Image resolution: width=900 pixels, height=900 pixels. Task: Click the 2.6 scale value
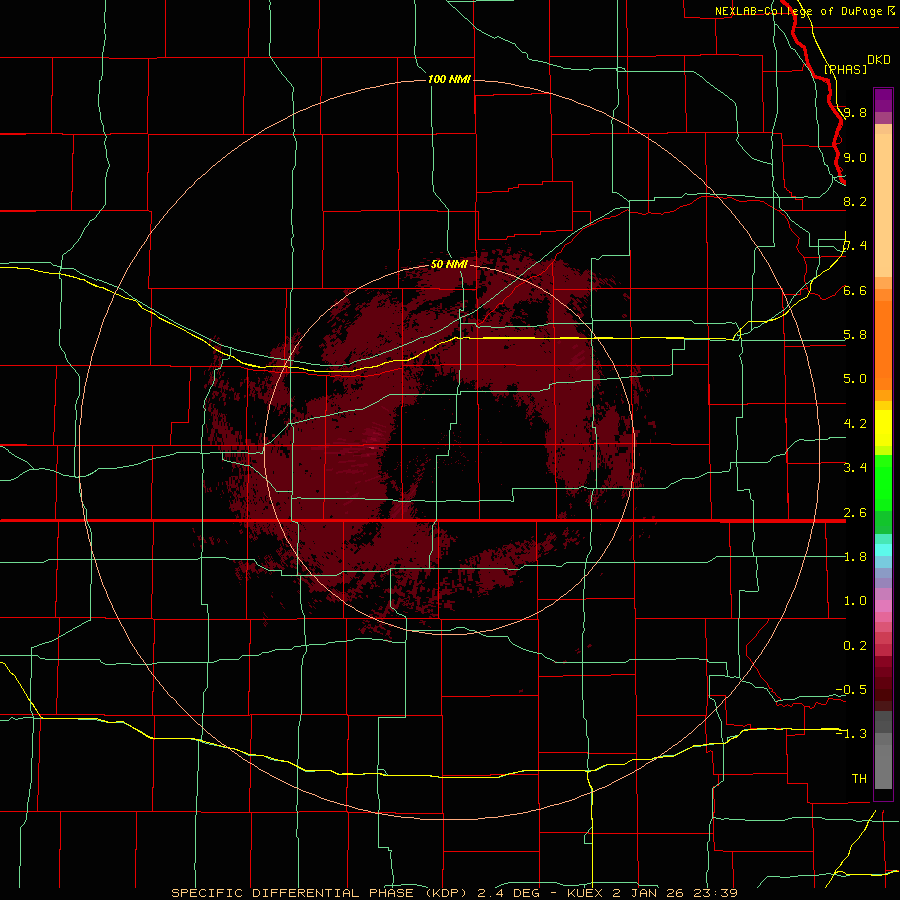[x=855, y=512]
